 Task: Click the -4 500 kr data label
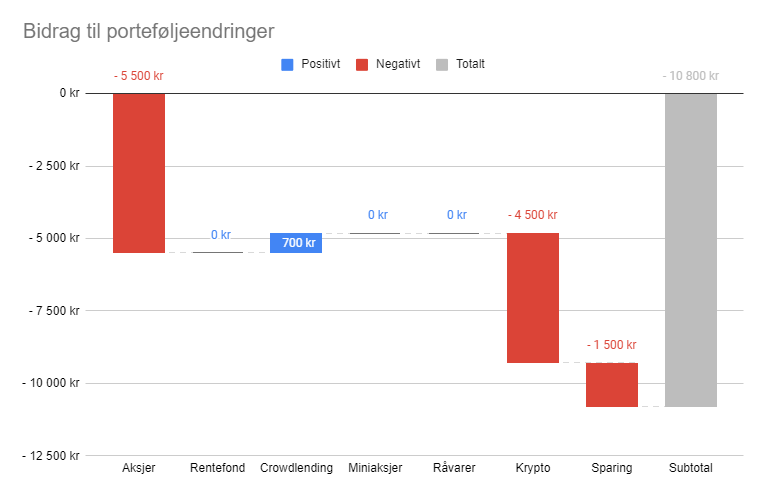coord(533,215)
